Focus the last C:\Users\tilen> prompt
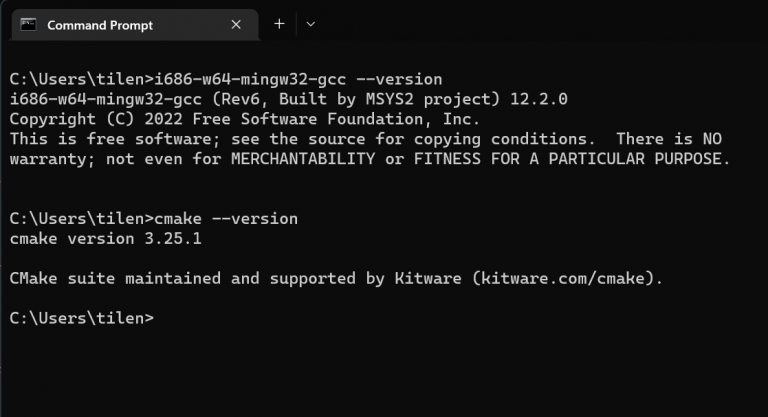The width and height of the screenshot is (768, 417). point(82,318)
